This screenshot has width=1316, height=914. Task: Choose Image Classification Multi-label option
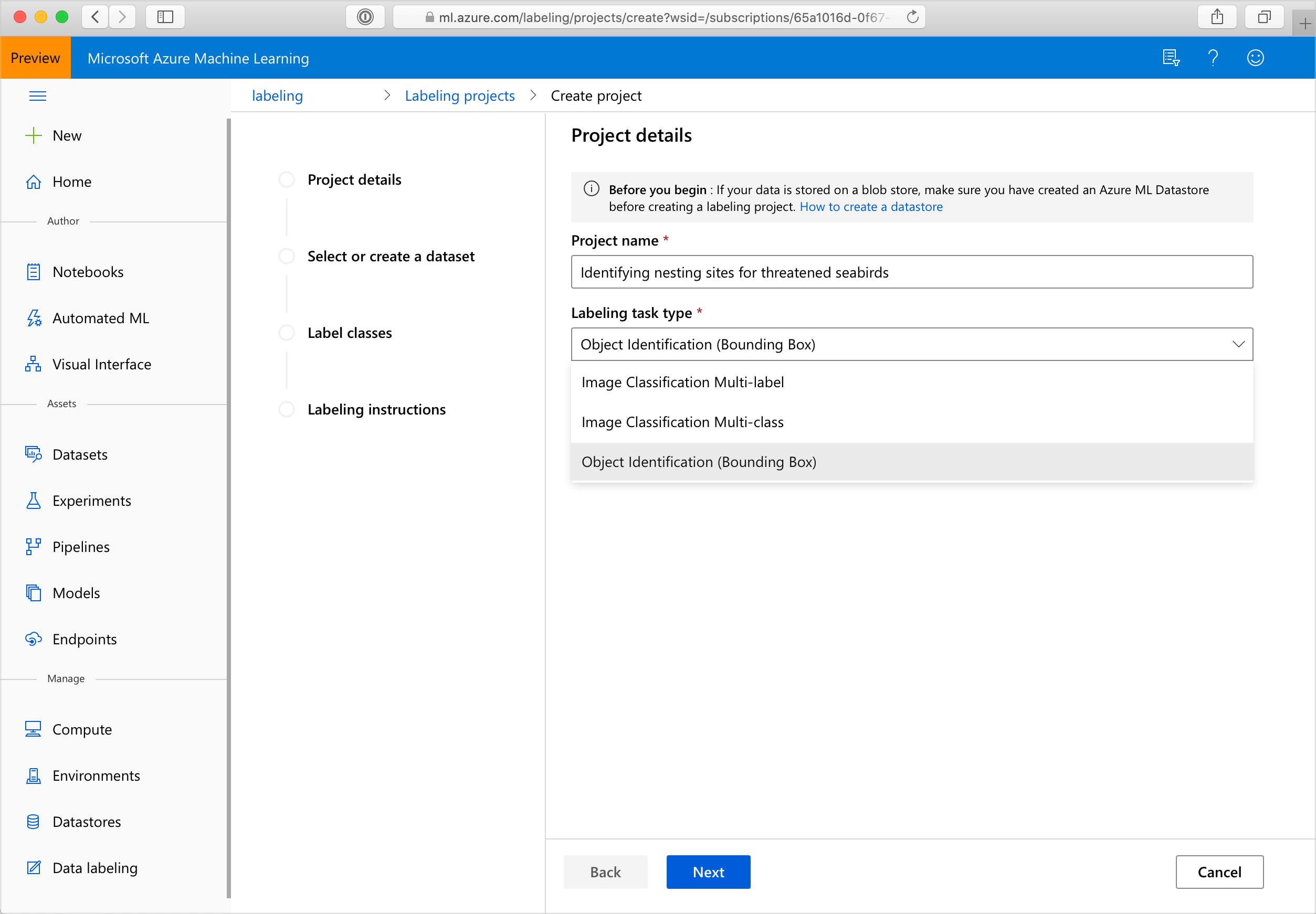click(682, 382)
